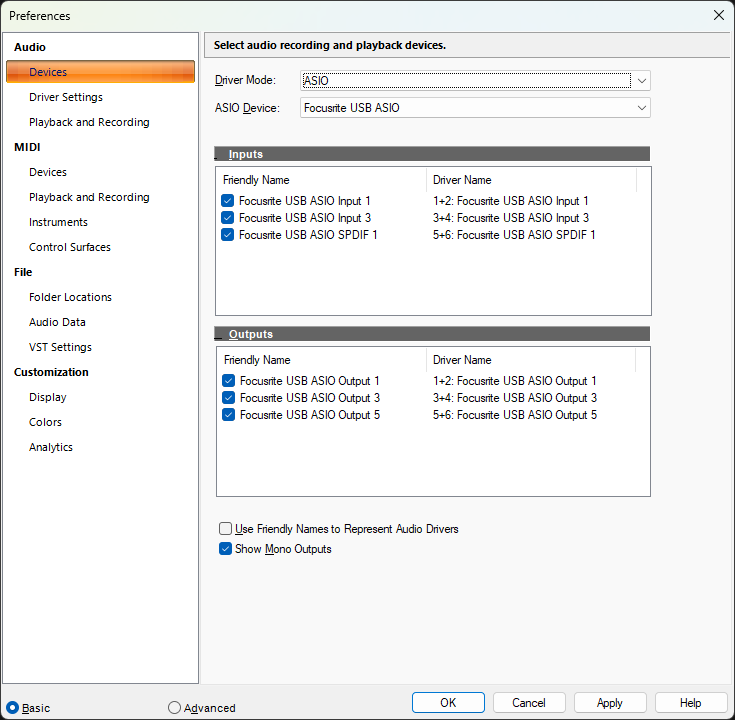
Task: Click the Audio category heading
Action: (30, 47)
